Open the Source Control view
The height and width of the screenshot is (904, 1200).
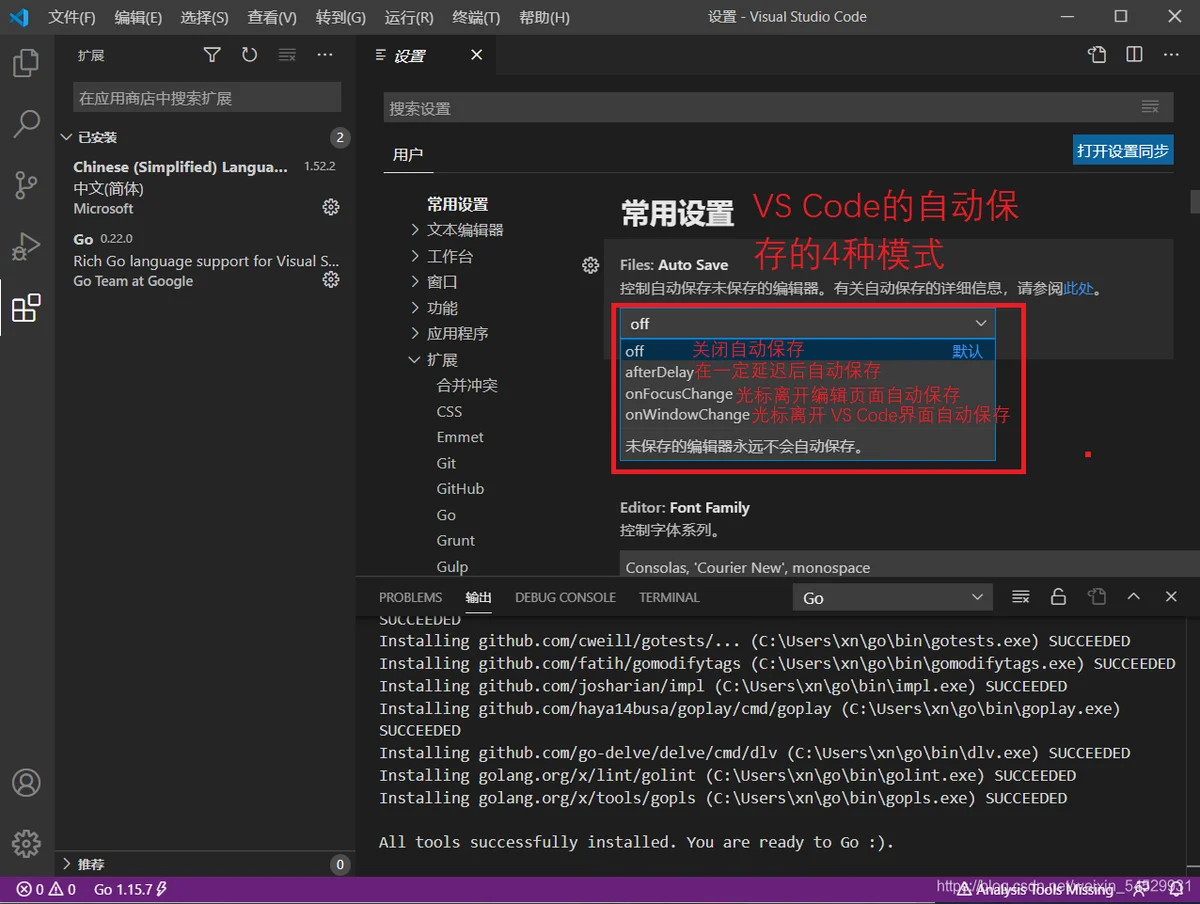(x=26, y=184)
